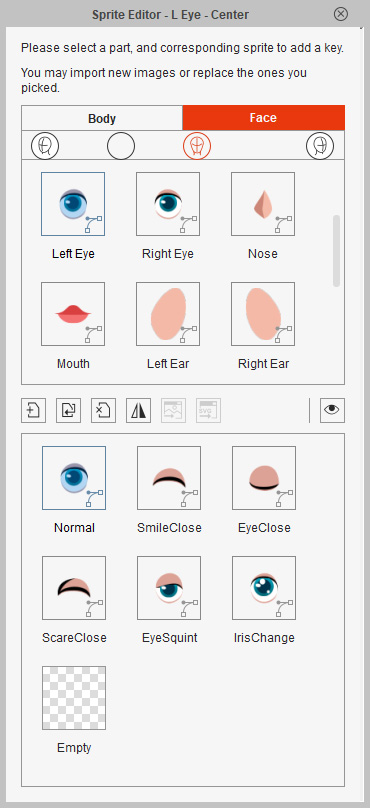Viewport: 370px width, 808px height.
Task: Click the "Nose" label text
Action: [x=263, y=254]
